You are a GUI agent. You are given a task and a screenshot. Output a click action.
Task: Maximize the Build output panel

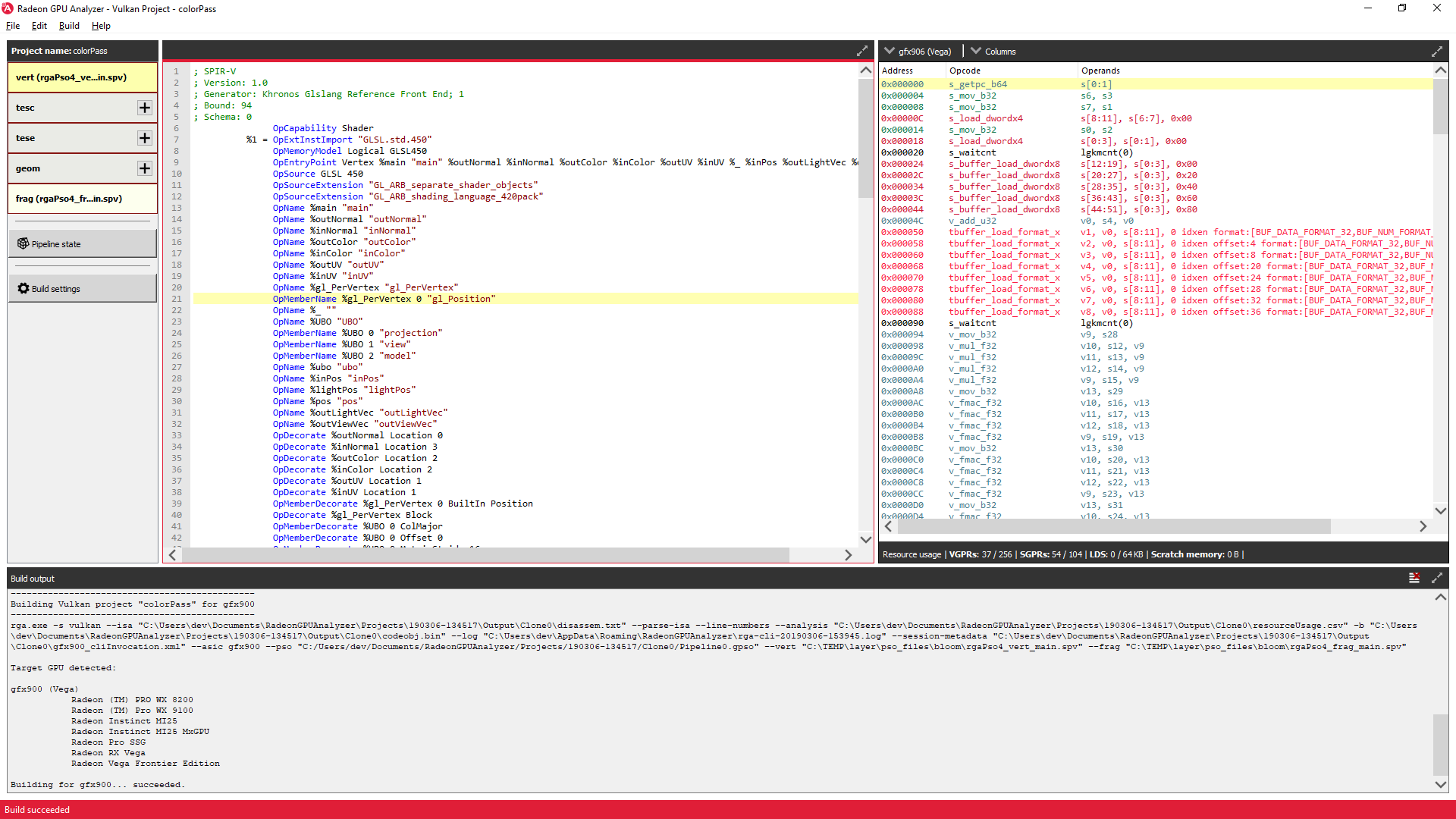coord(1436,578)
